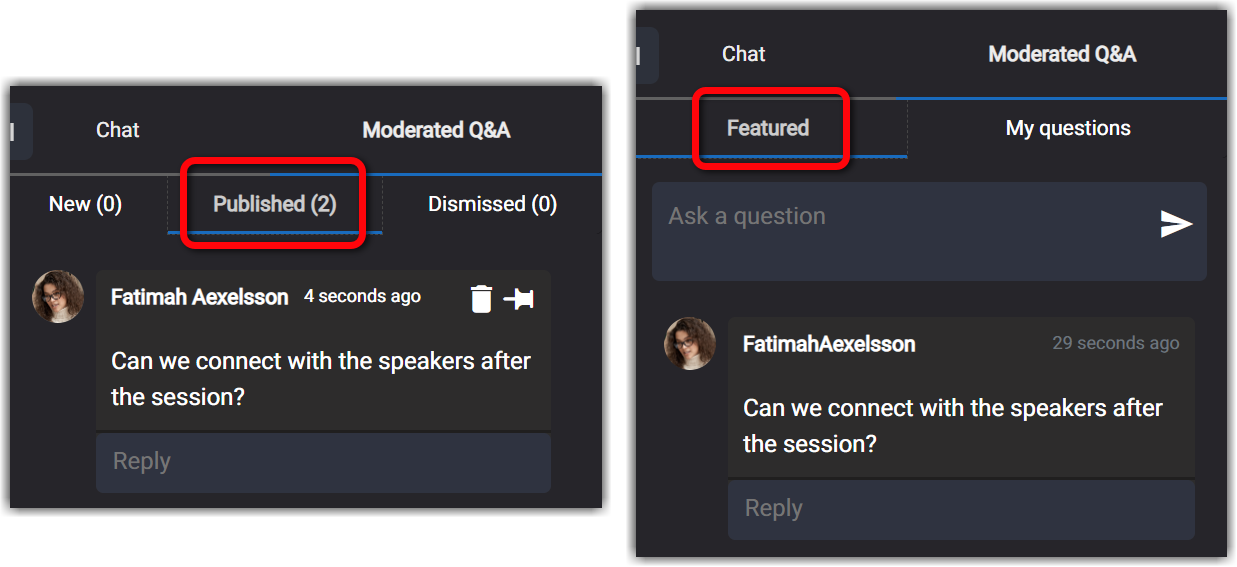Send the question with the paper-plane icon
The width and height of the screenshot is (1237, 567).
(x=1176, y=224)
